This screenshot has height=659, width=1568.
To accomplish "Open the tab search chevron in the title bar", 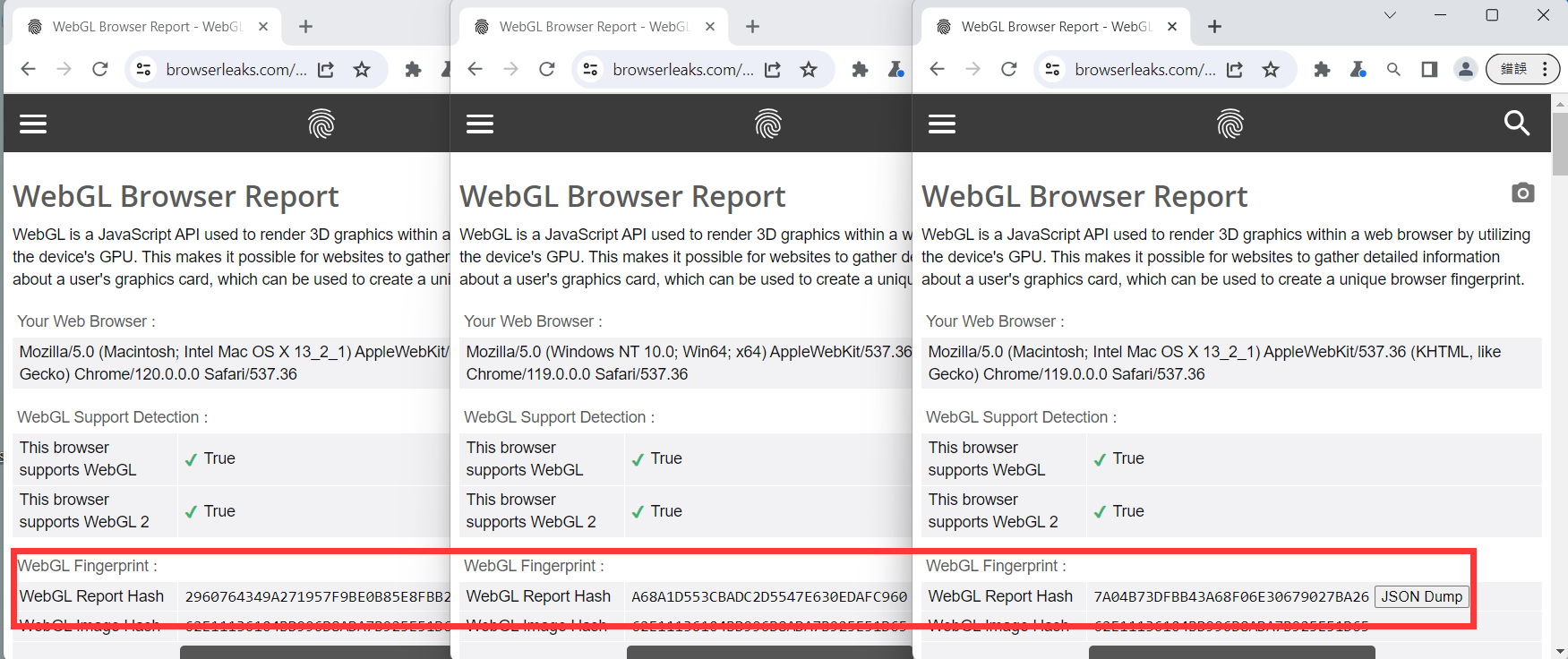I will pyautogui.click(x=1390, y=15).
